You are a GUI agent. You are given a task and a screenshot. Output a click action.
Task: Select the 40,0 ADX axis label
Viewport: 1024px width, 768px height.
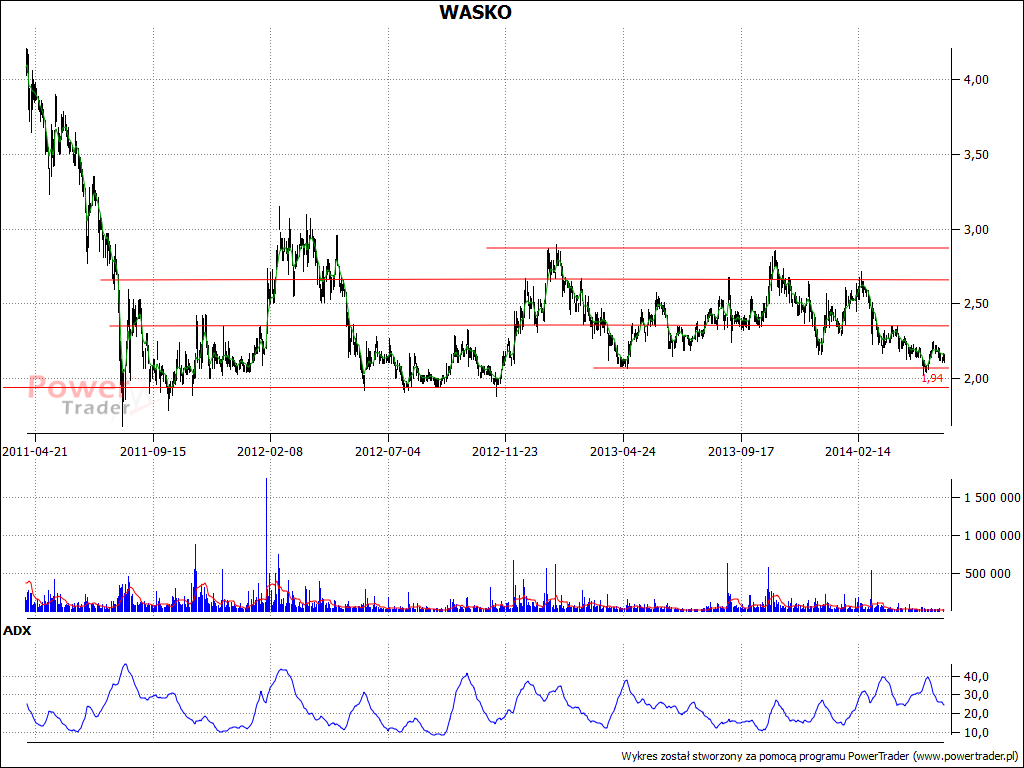pyautogui.click(x=976, y=677)
